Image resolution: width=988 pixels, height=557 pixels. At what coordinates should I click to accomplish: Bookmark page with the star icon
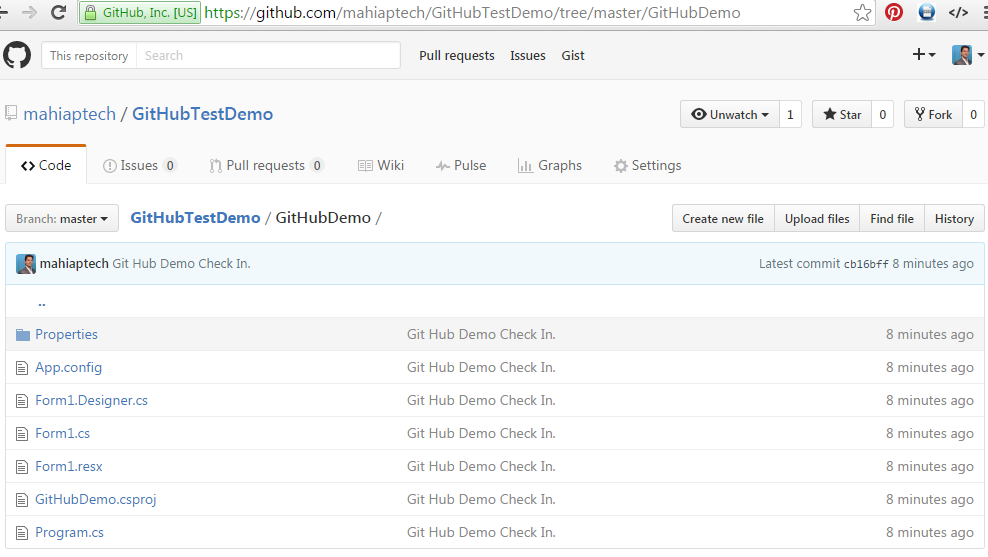[x=862, y=13]
